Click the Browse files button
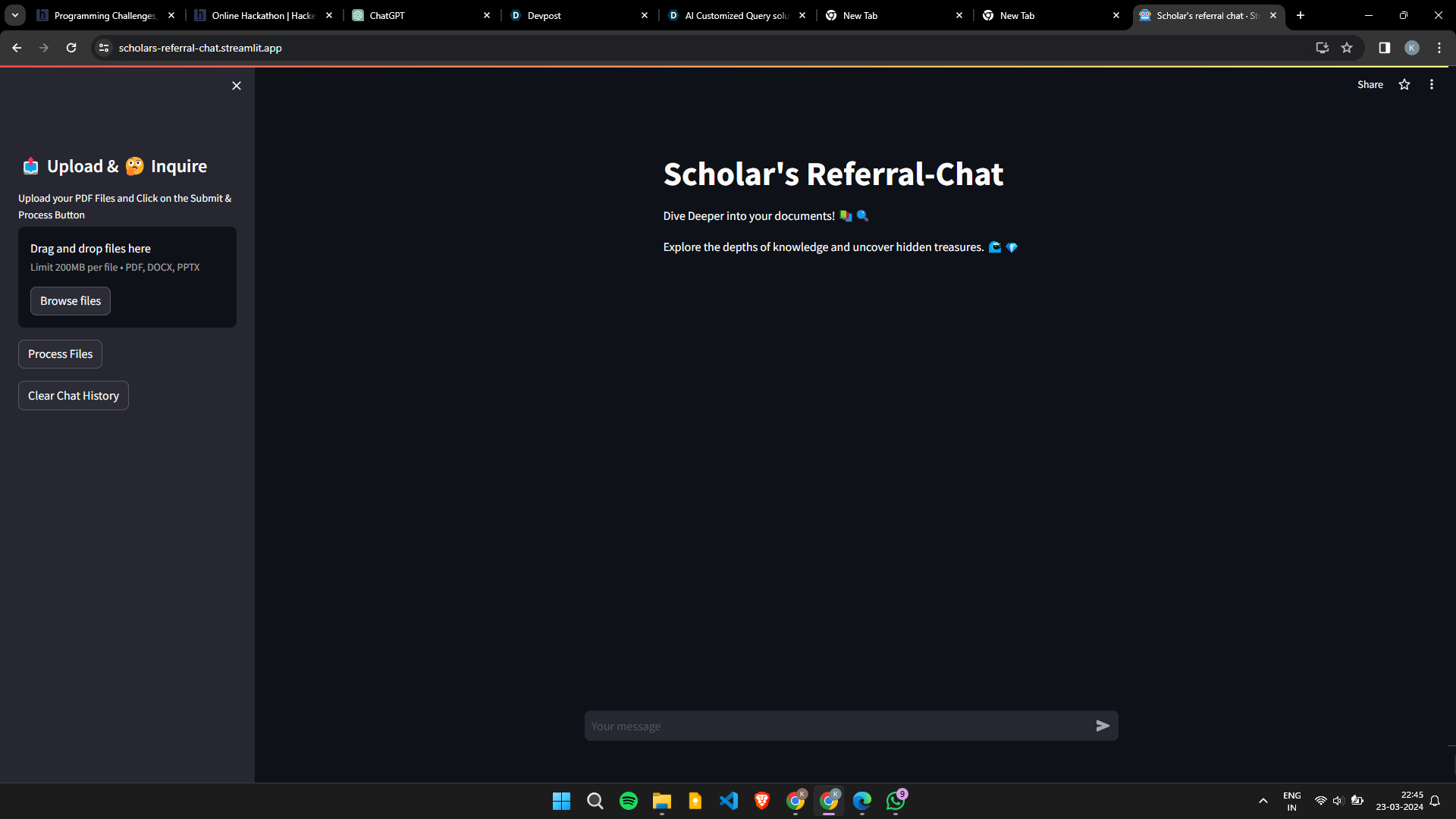1456x819 pixels. point(70,300)
